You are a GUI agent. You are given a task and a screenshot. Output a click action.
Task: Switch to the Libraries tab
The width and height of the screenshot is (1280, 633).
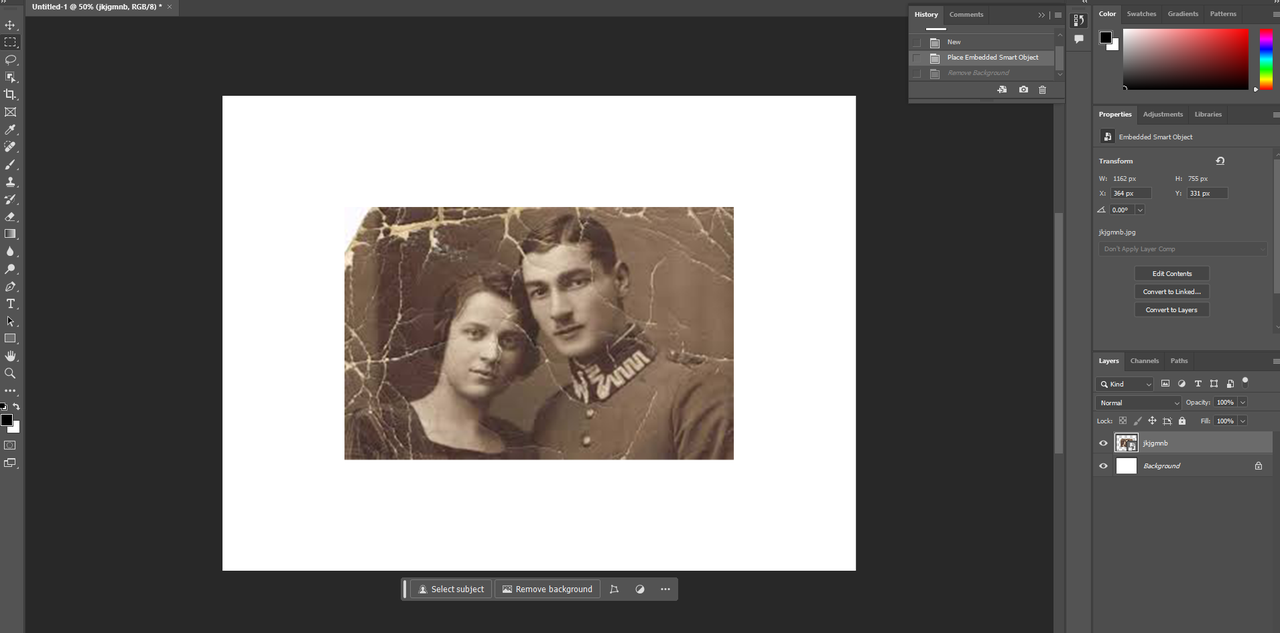(x=1208, y=114)
